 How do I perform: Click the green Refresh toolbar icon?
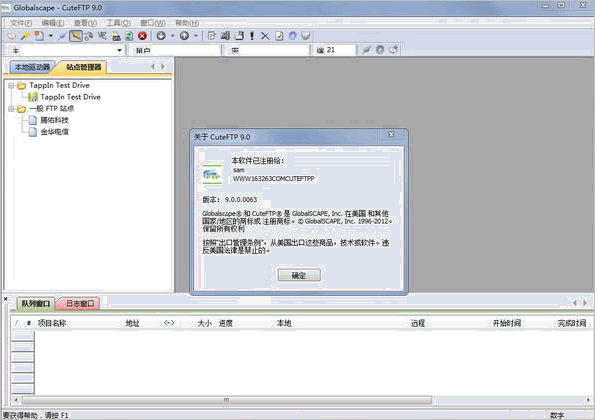129,36
